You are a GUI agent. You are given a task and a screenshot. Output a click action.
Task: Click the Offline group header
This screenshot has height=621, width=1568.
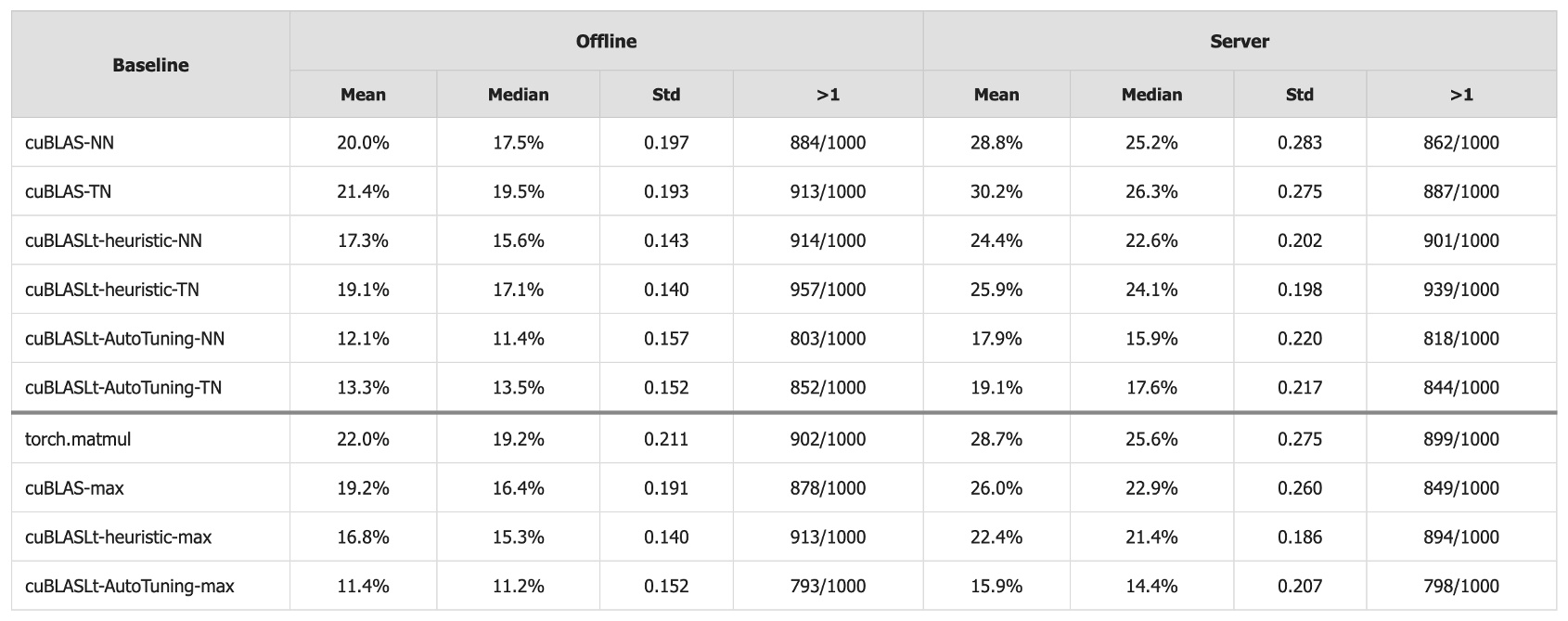tap(606, 41)
